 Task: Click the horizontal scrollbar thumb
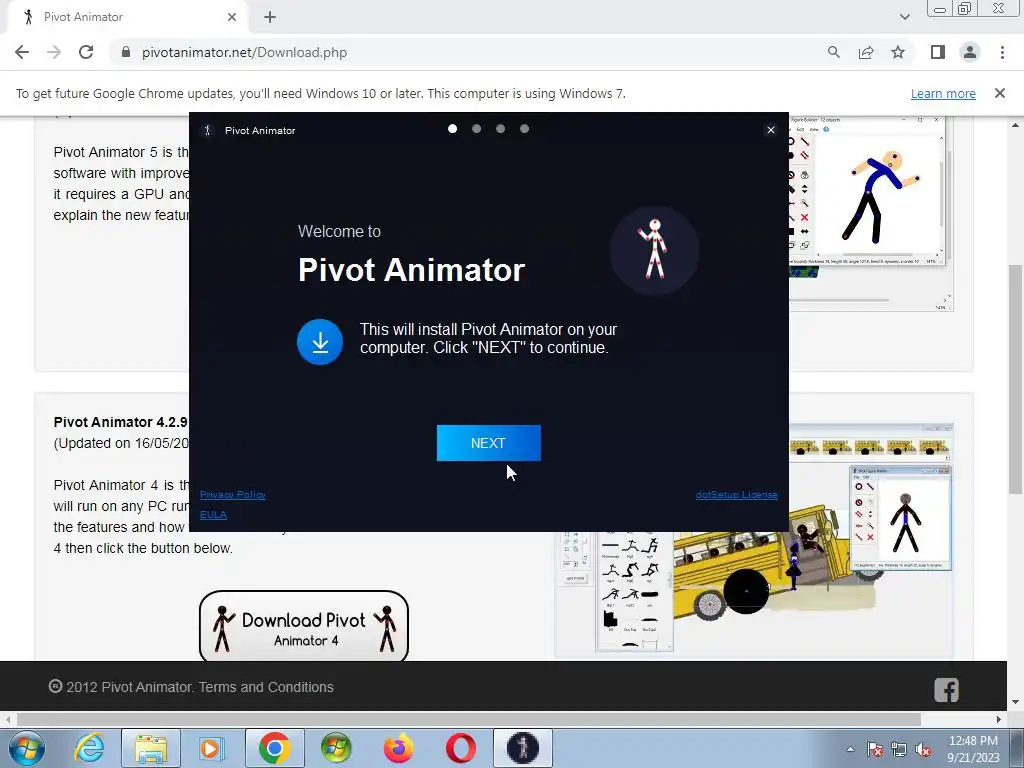pos(468,719)
